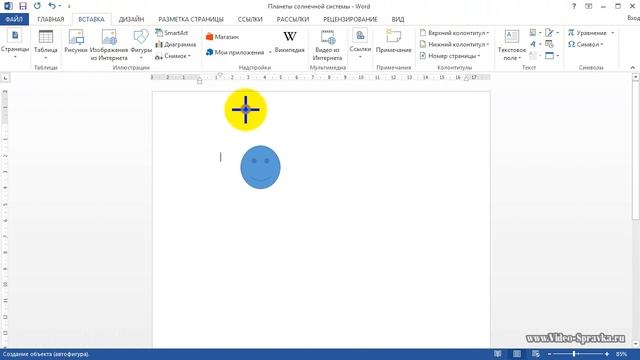Click the Вход (Sign in) link

click(x=633, y=18)
